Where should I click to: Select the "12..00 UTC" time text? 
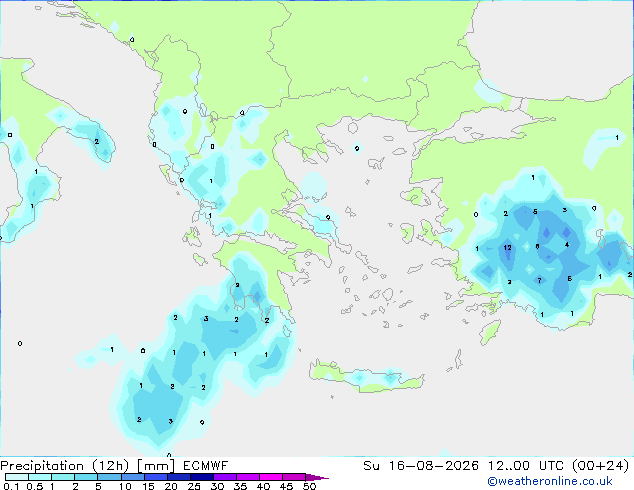coord(525,466)
